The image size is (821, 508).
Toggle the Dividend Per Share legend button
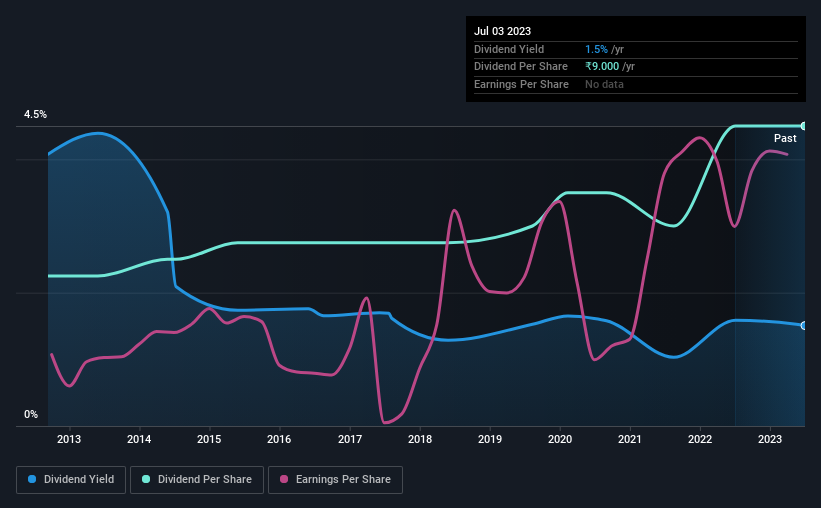[197, 480]
